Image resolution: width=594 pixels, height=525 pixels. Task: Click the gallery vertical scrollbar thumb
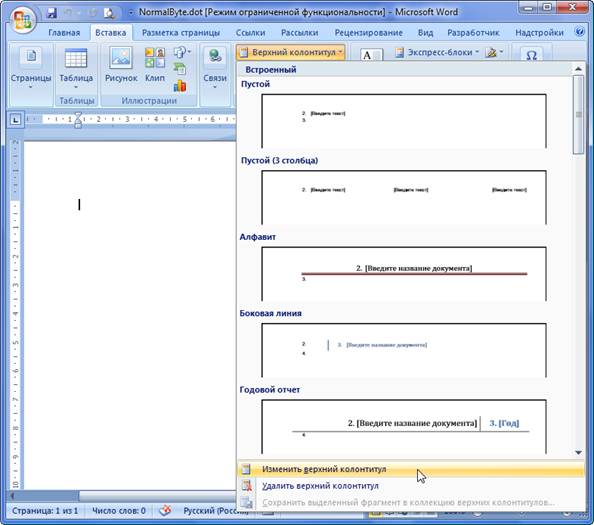tap(578, 115)
